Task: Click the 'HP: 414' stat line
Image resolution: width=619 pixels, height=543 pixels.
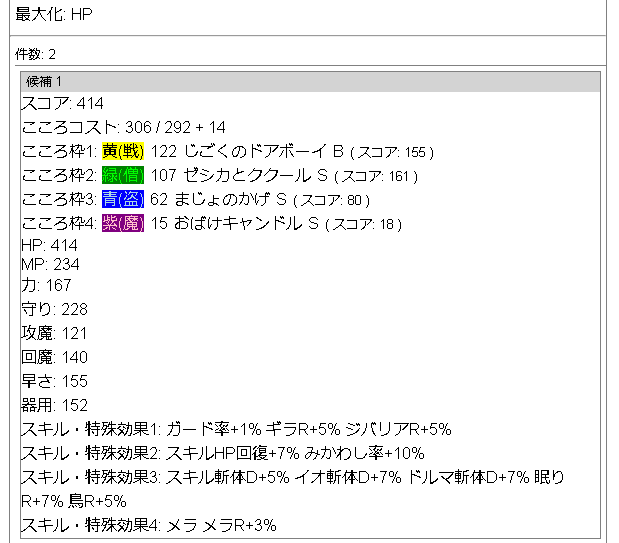Action: coord(49,245)
